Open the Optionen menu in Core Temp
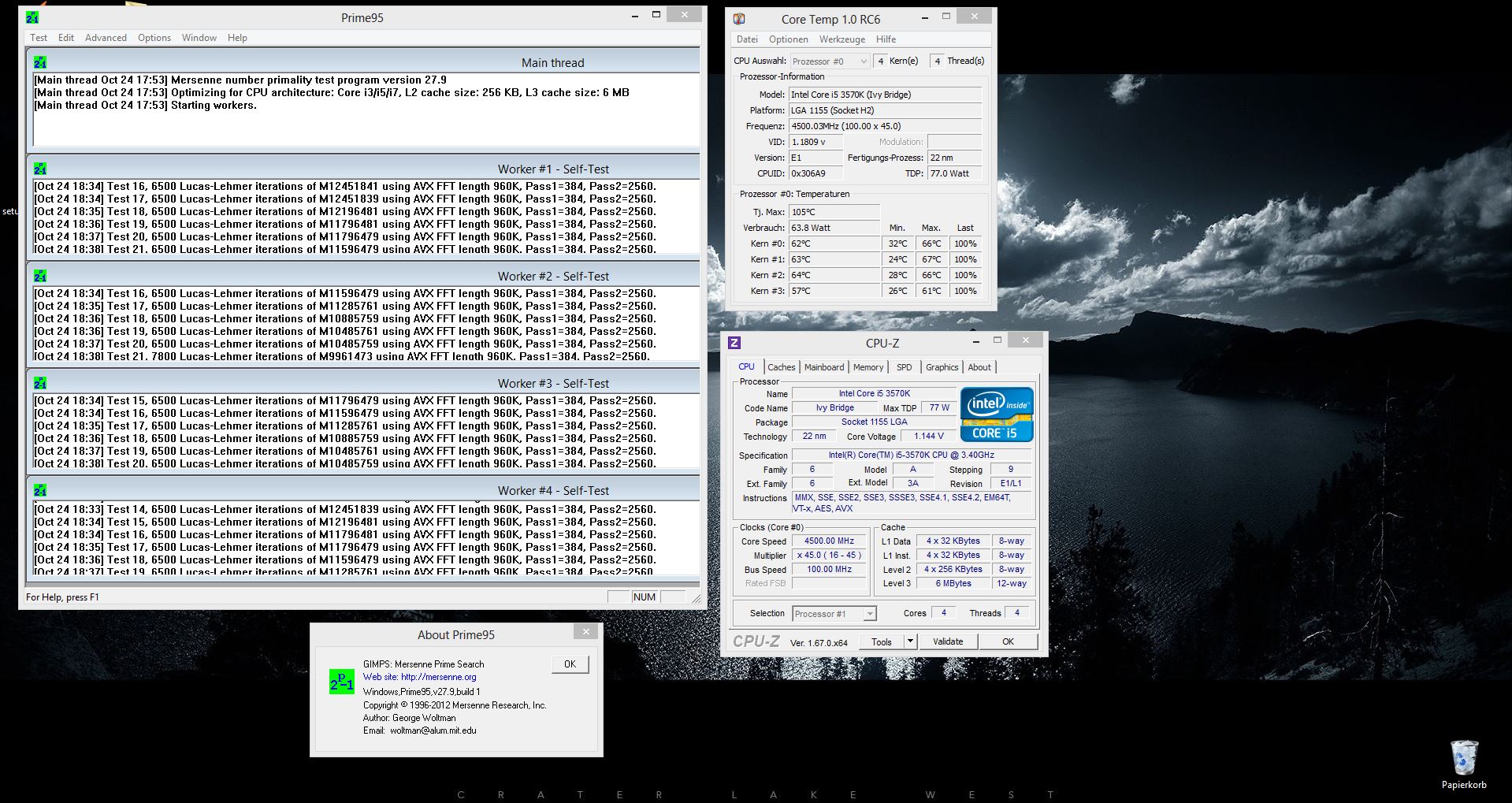This screenshot has width=1512, height=803. point(789,39)
